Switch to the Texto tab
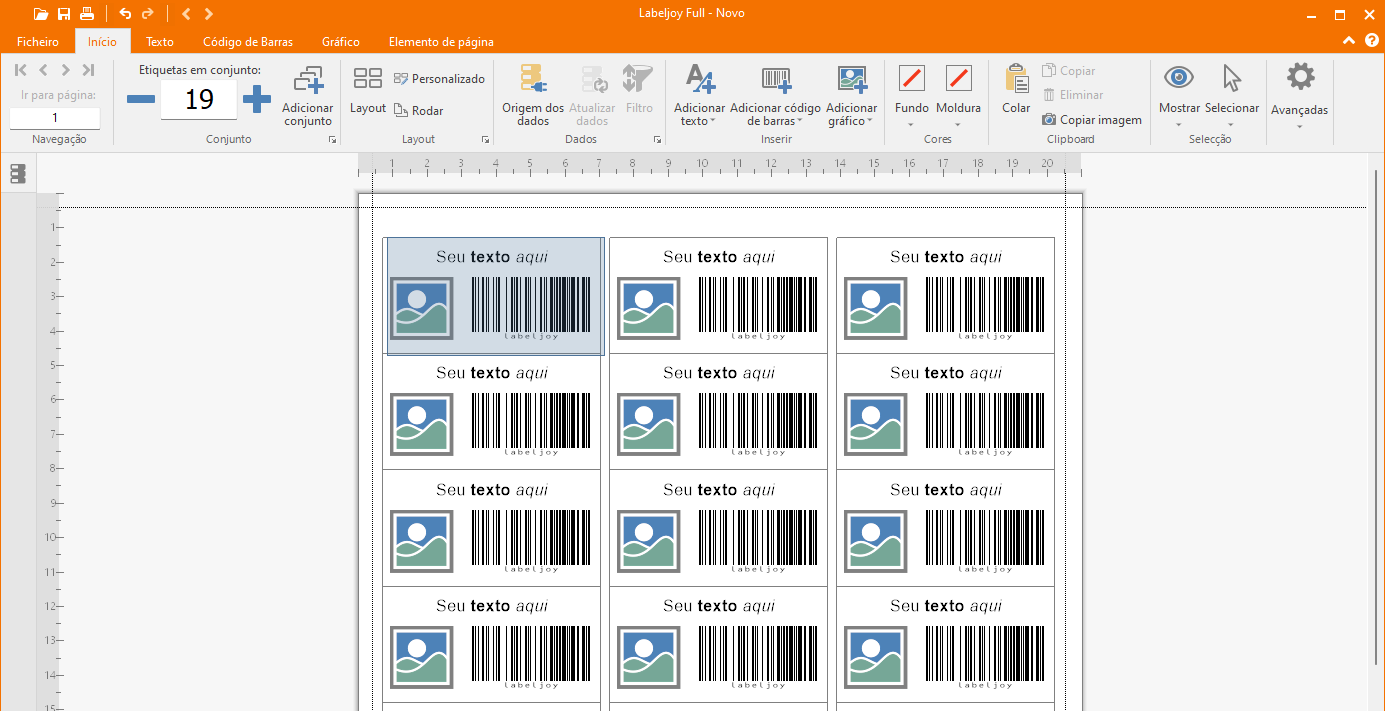This screenshot has width=1385, height=711. (x=160, y=42)
